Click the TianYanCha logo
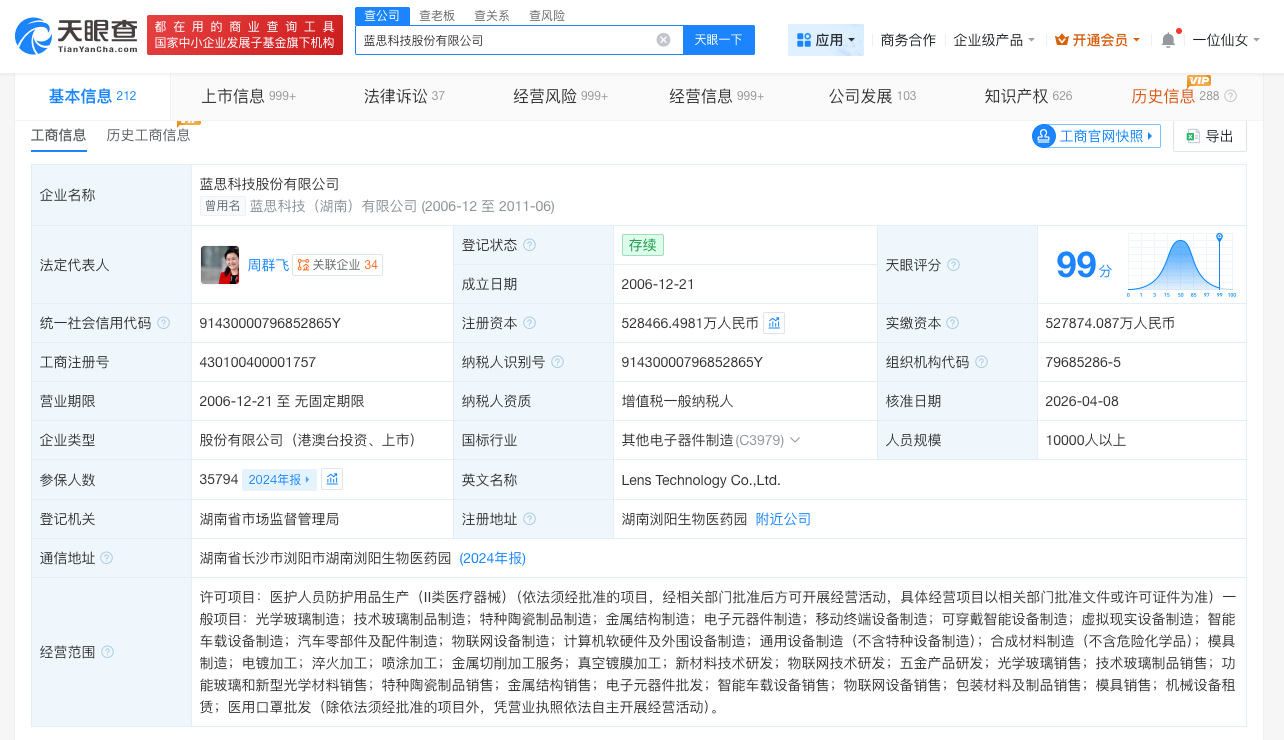Screen dimensions: 1284x740 (76, 36)
